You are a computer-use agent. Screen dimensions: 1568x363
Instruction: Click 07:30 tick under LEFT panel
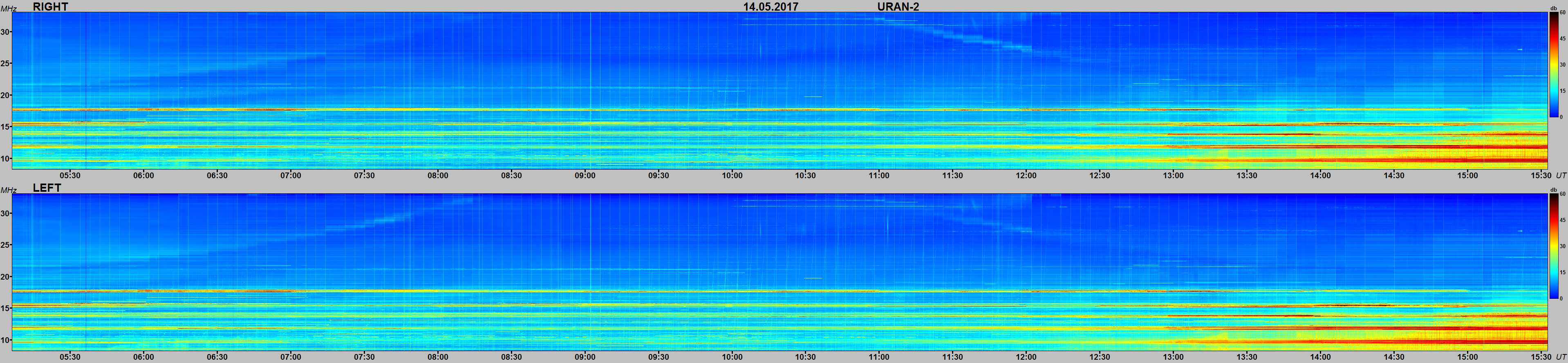point(364,357)
